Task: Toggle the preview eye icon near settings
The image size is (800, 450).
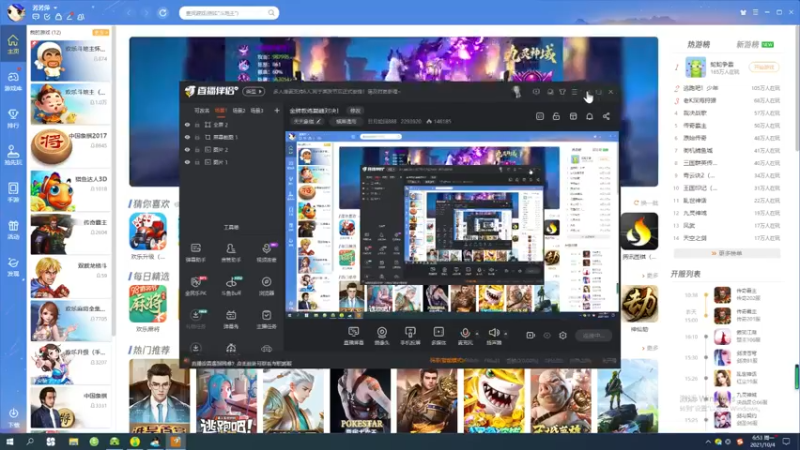Action: [x=547, y=336]
